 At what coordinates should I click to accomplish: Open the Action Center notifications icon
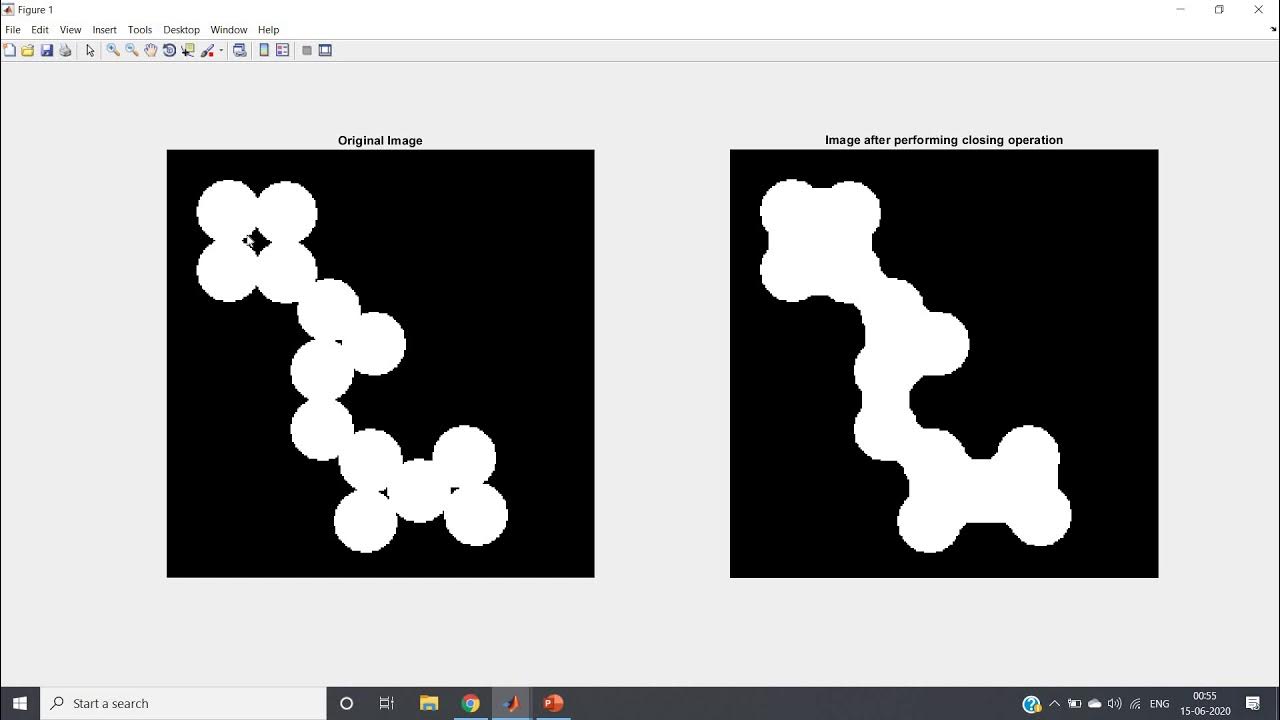(x=1253, y=704)
